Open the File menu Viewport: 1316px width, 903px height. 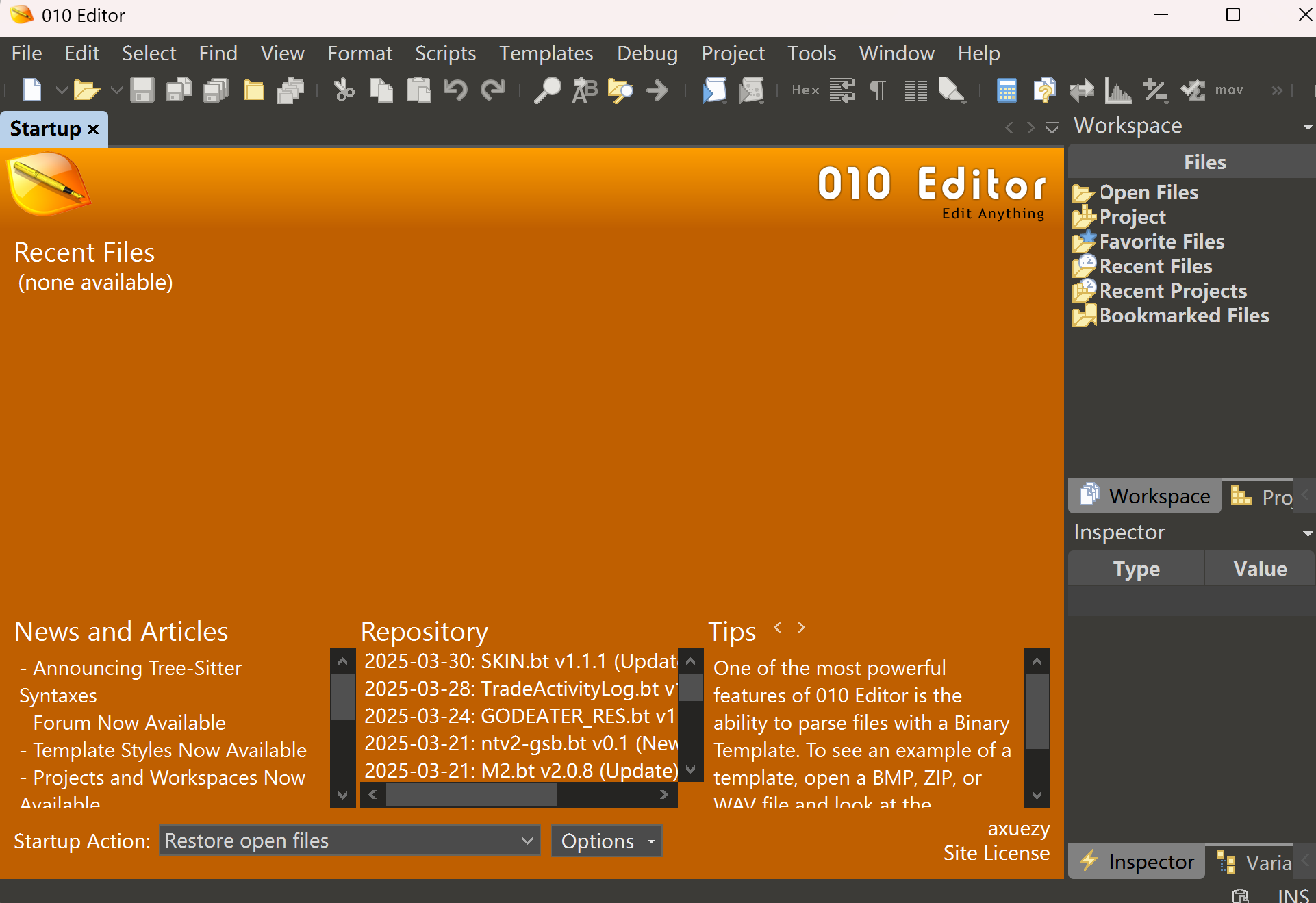click(27, 53)
